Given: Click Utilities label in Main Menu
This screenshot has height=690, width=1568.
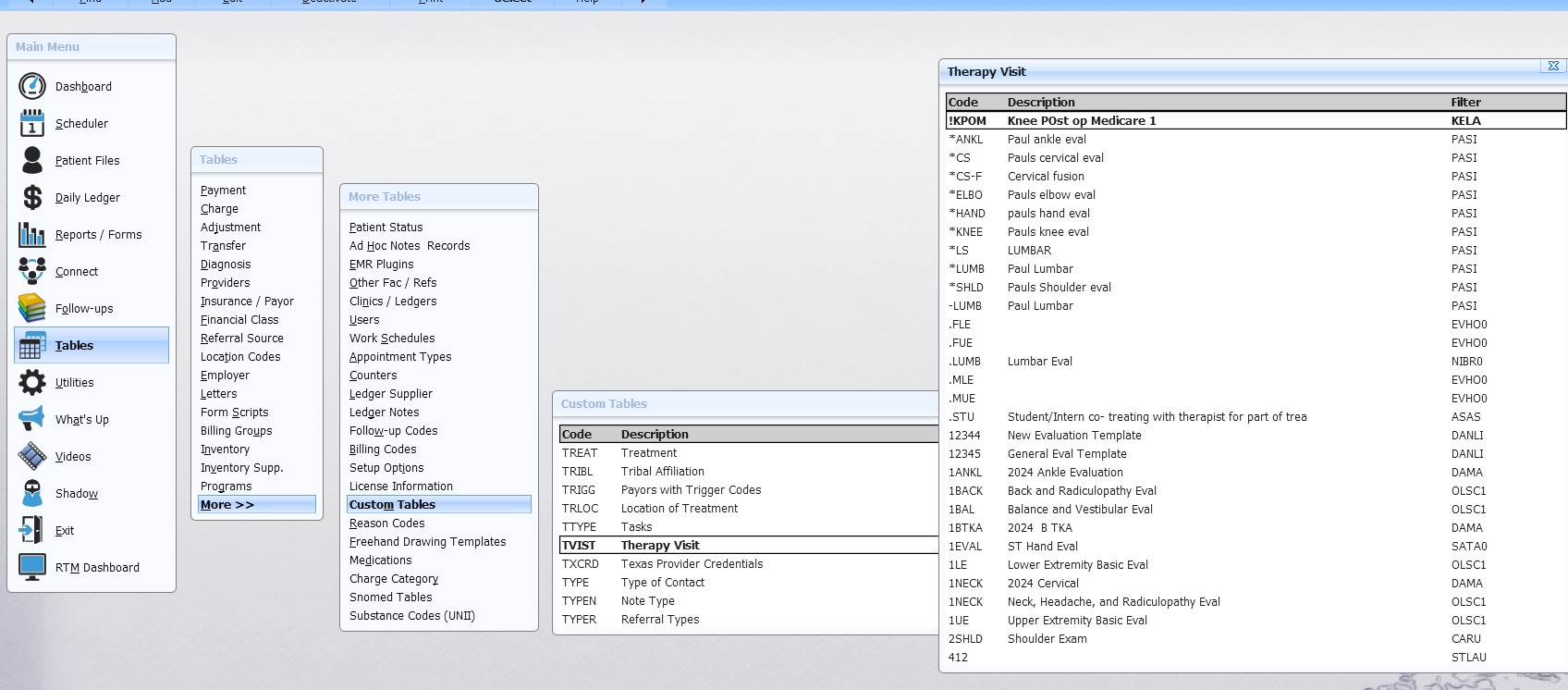Looking at the screenshot, I should coord(74,382).
